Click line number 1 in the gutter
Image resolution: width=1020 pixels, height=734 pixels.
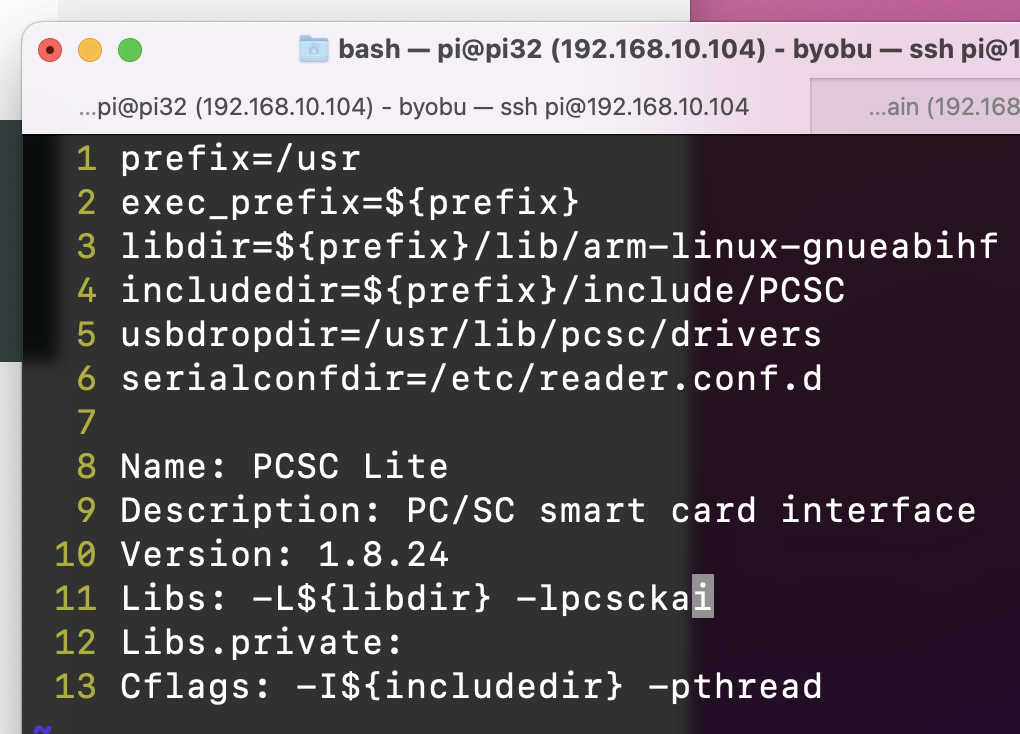pyautogui.click(x=85, y=159)
